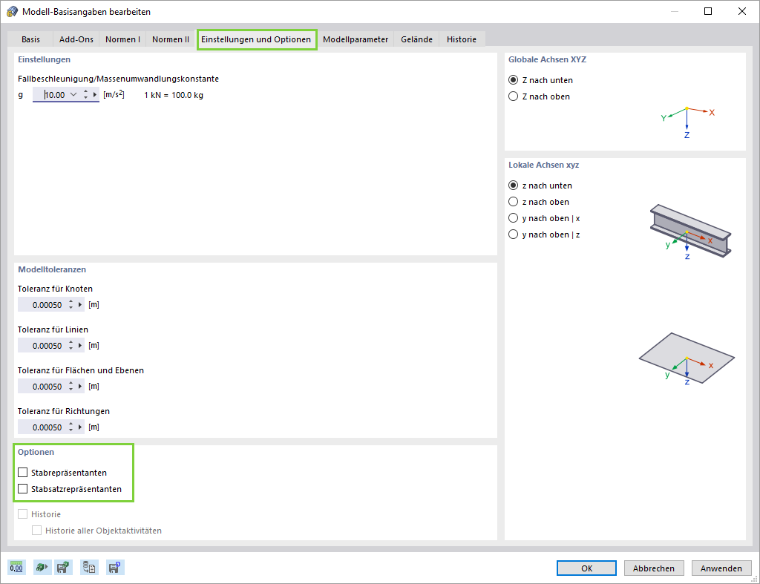Open the Normen I tab
Viewport: 760px width, 584px height.
(x=123, y=39)
